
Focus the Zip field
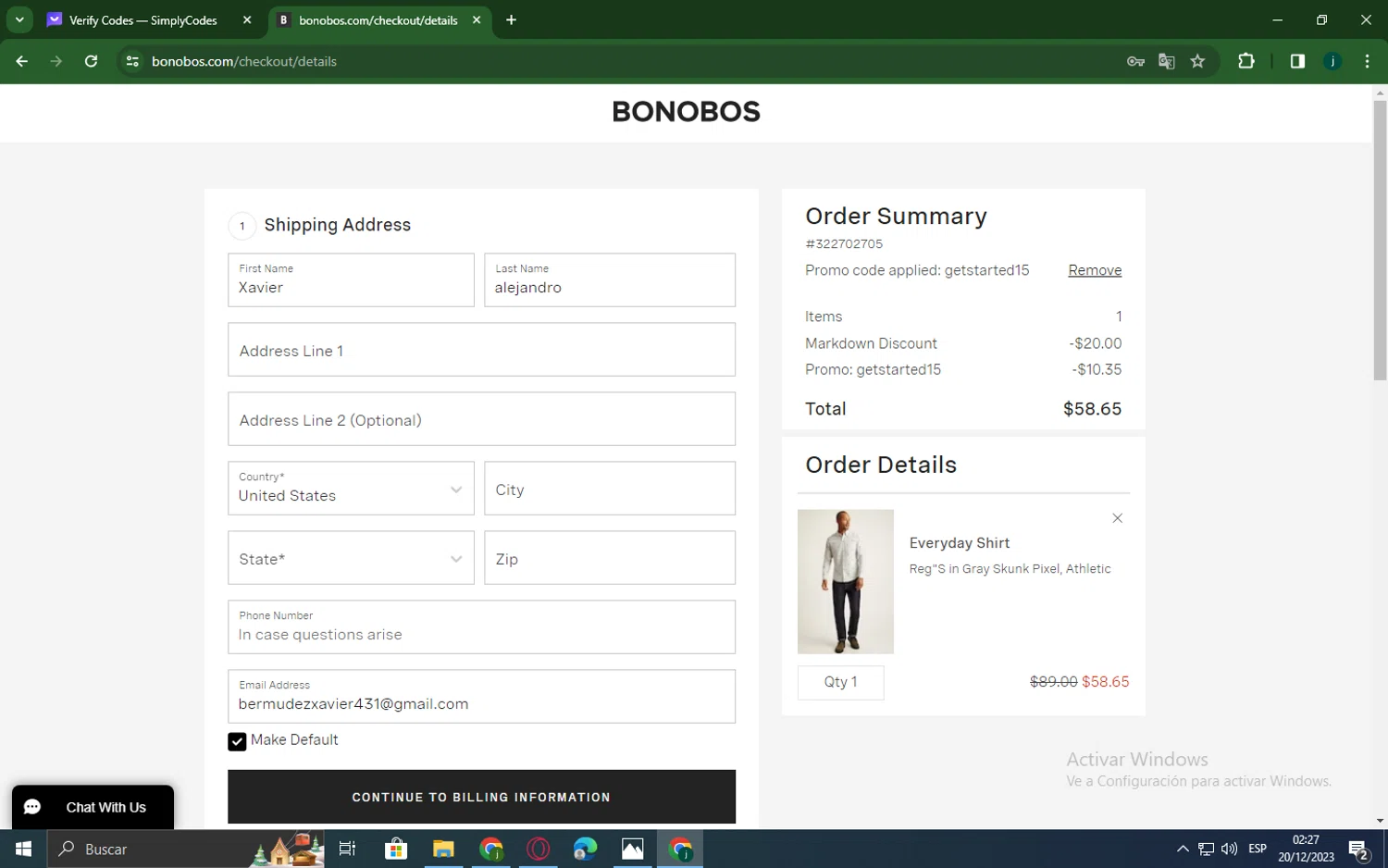click(610, 558)
